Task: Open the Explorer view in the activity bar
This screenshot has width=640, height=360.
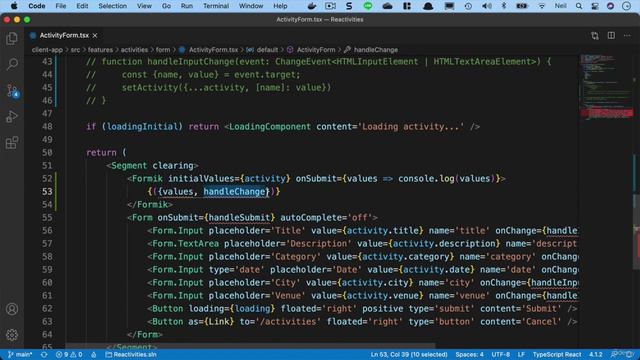Action: coord(12,38)
